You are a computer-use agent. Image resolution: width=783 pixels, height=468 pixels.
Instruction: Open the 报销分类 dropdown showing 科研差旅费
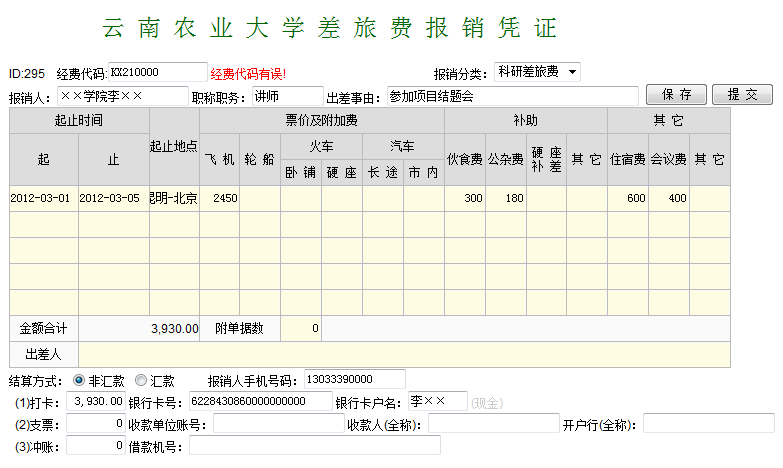coord(537,72)
